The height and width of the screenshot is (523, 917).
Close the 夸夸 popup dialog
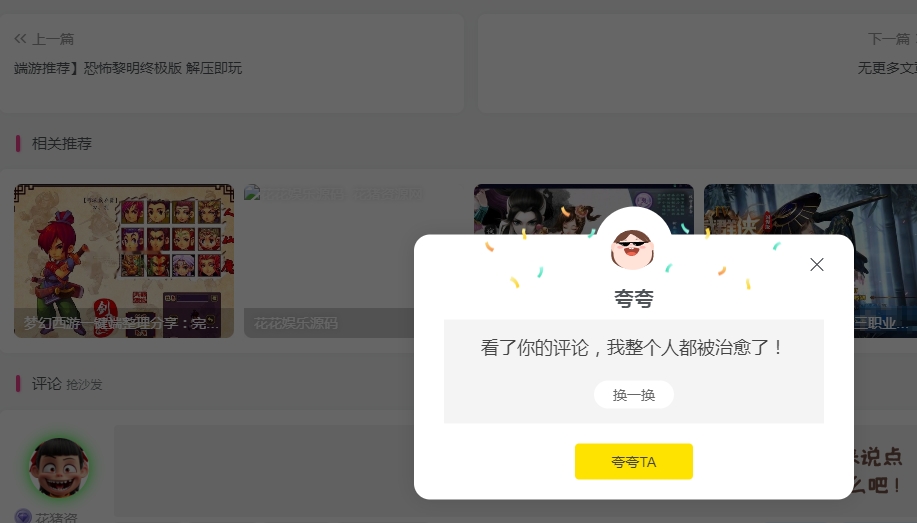pos(816,264)
